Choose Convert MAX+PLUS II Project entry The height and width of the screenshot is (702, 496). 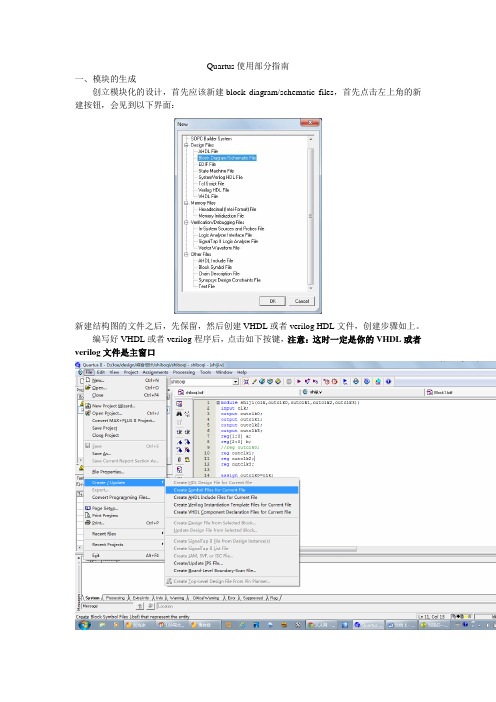coord(122,420)
